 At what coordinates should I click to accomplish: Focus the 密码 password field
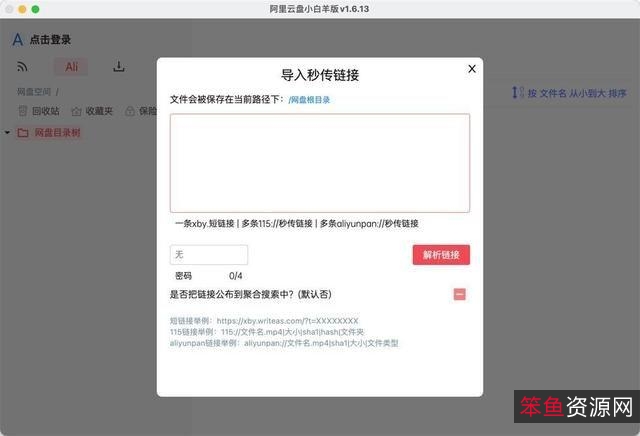point(209,255)
